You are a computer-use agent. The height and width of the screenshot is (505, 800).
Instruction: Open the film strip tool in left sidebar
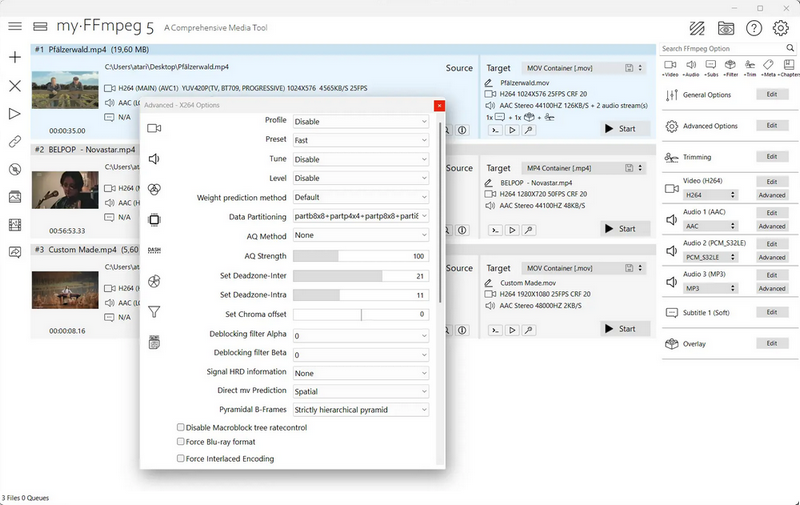[15, 225]
